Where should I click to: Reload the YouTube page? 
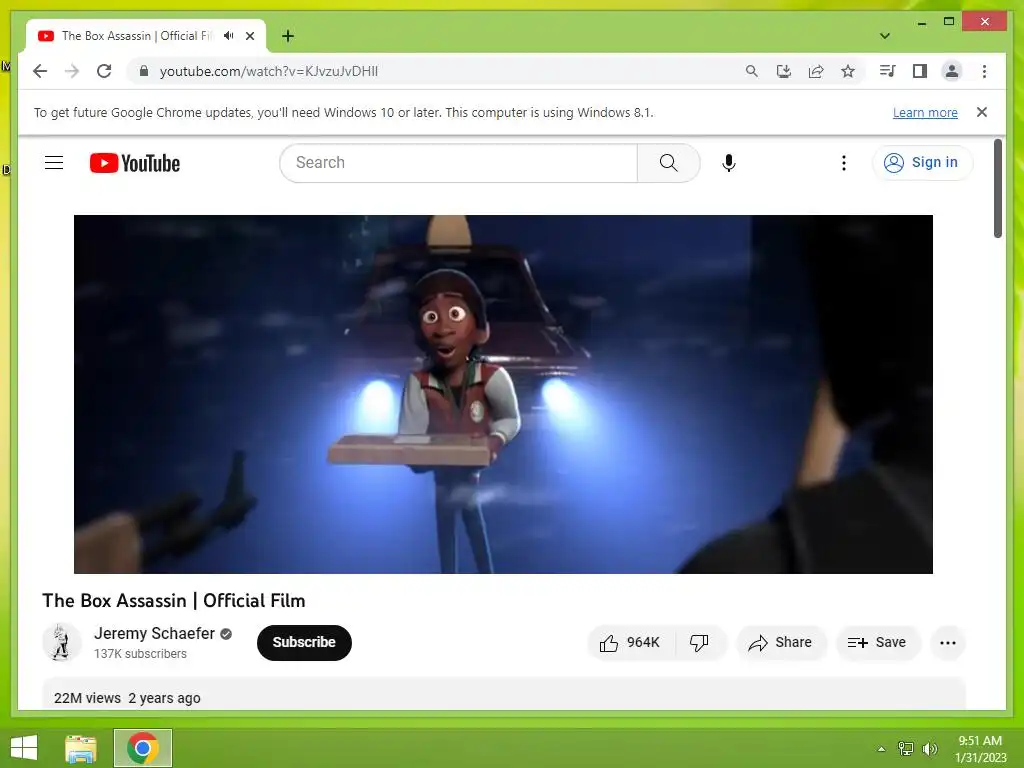click(104, 71)
